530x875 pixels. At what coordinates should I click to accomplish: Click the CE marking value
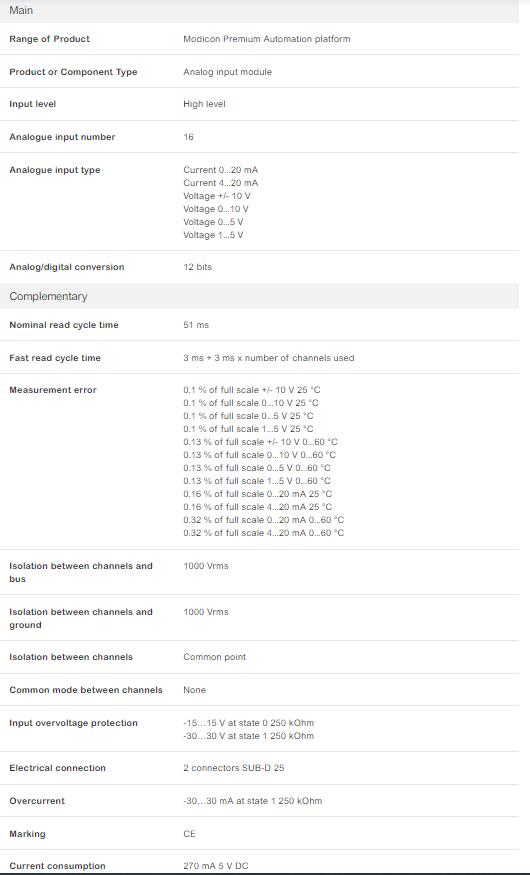[x=189, y=834]
